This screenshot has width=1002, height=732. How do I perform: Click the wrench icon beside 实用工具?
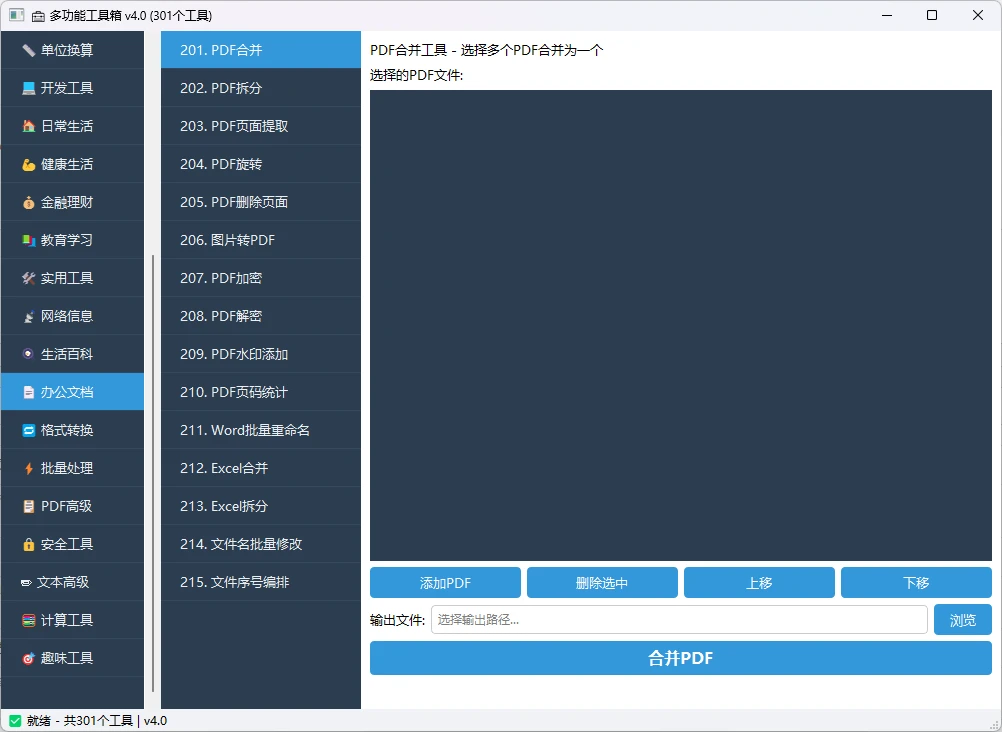[x=28, y=278]
